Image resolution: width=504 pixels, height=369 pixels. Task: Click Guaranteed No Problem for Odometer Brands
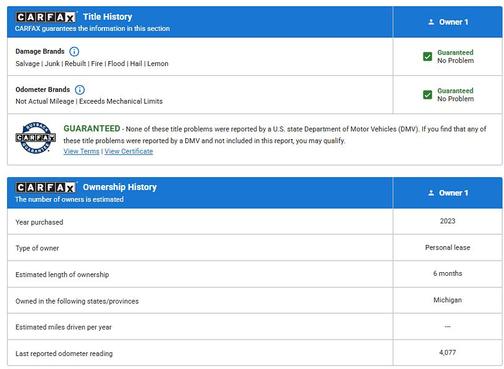click(455, 95)
